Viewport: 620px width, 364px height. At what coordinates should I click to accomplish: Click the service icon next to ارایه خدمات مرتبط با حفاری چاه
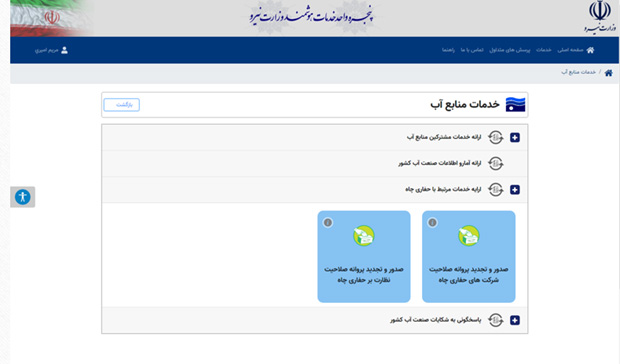tap(495, 190)
